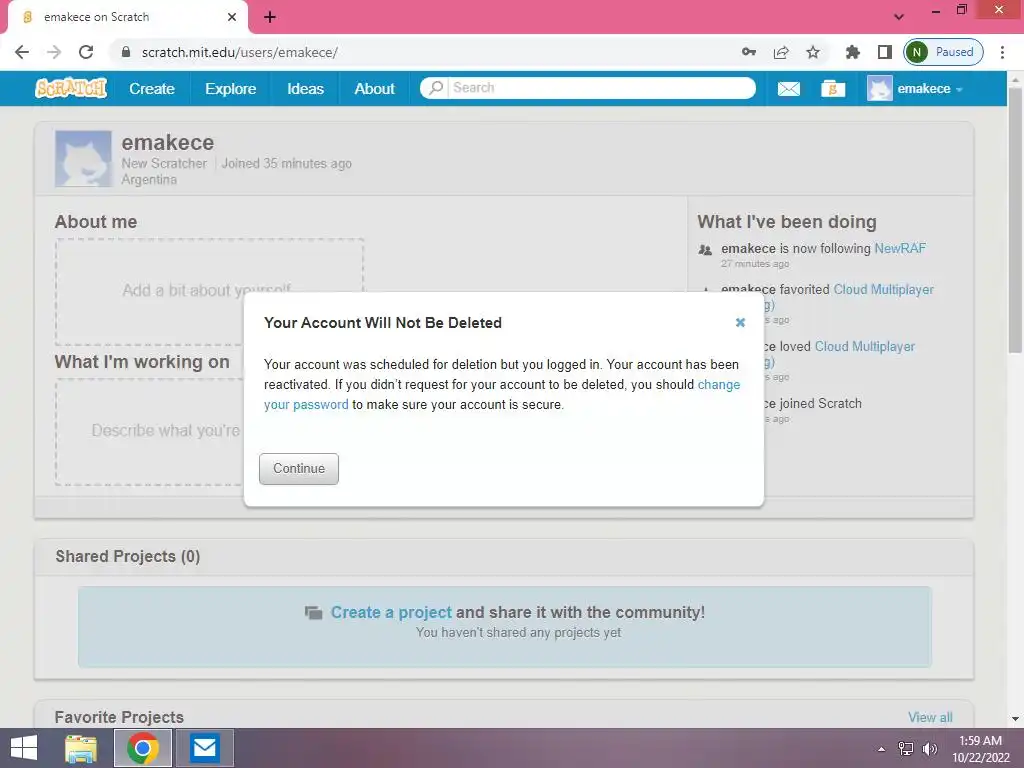Click the 'Joined 35 minutes ago' text

coord(286,163)
